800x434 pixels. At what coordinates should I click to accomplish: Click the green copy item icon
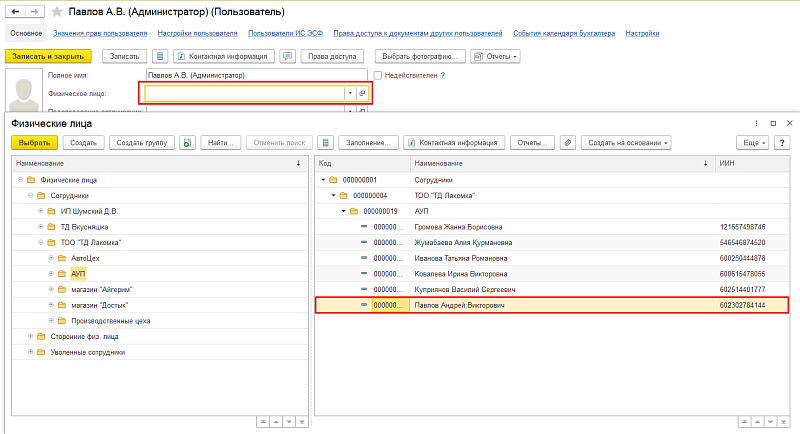tap(187, 143)
